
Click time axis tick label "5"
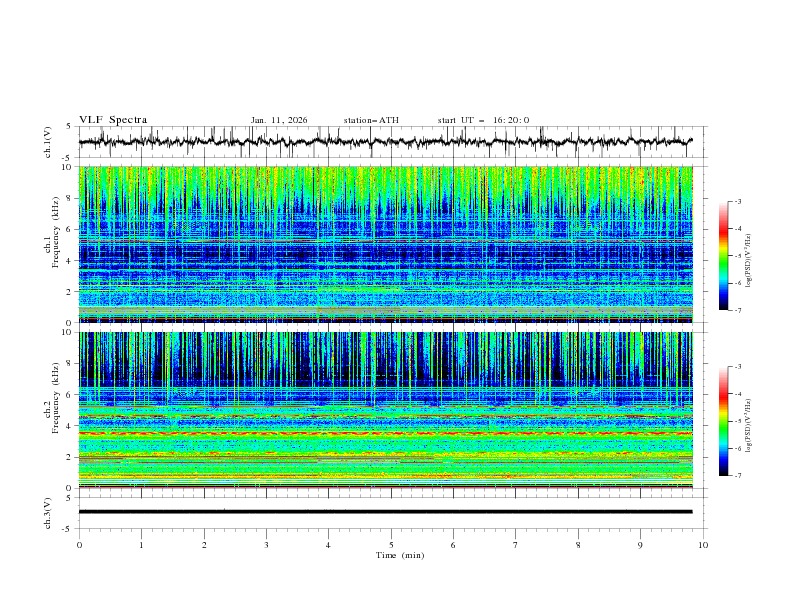(x=391, y=545)
